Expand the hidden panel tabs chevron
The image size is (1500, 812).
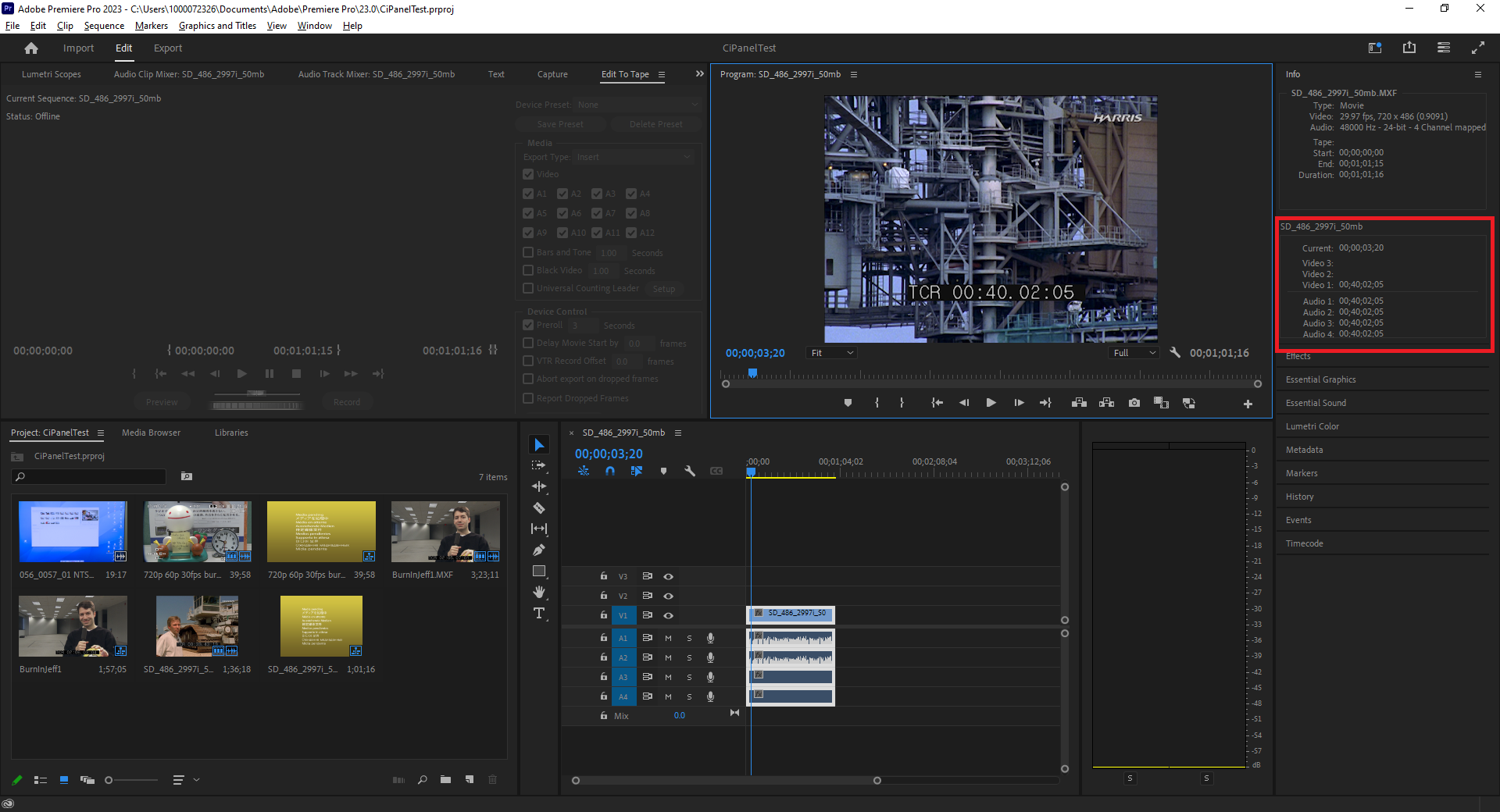[x=699, y=74]
